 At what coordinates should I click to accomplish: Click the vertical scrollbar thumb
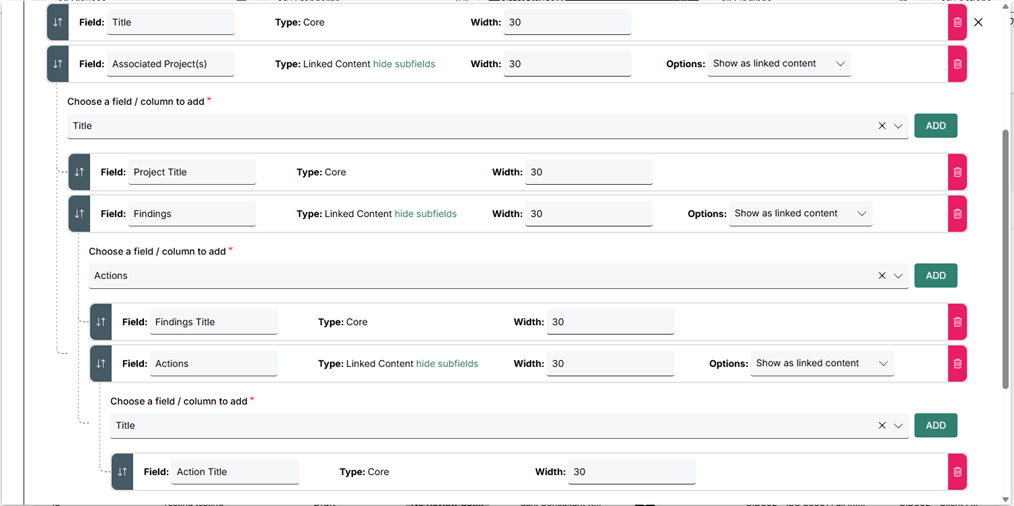pos(1006,260)
